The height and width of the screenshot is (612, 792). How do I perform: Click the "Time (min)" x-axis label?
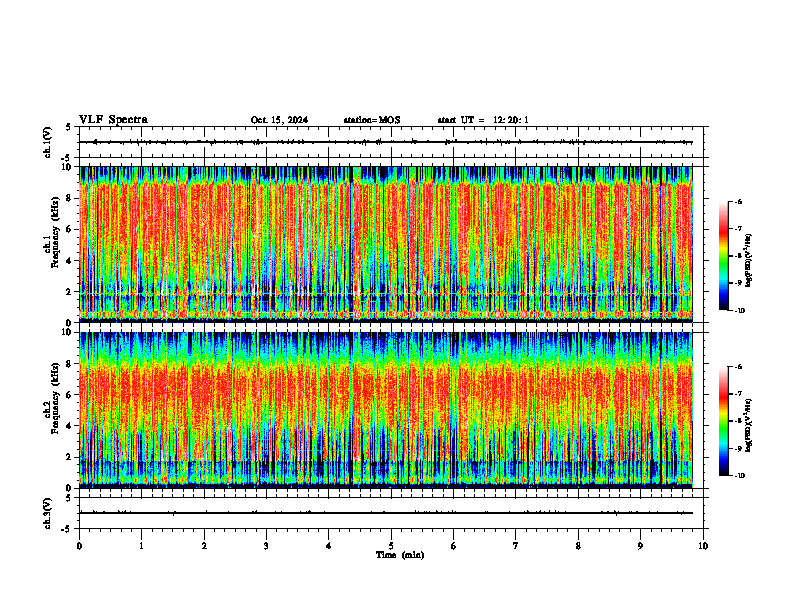coord(400,555)
